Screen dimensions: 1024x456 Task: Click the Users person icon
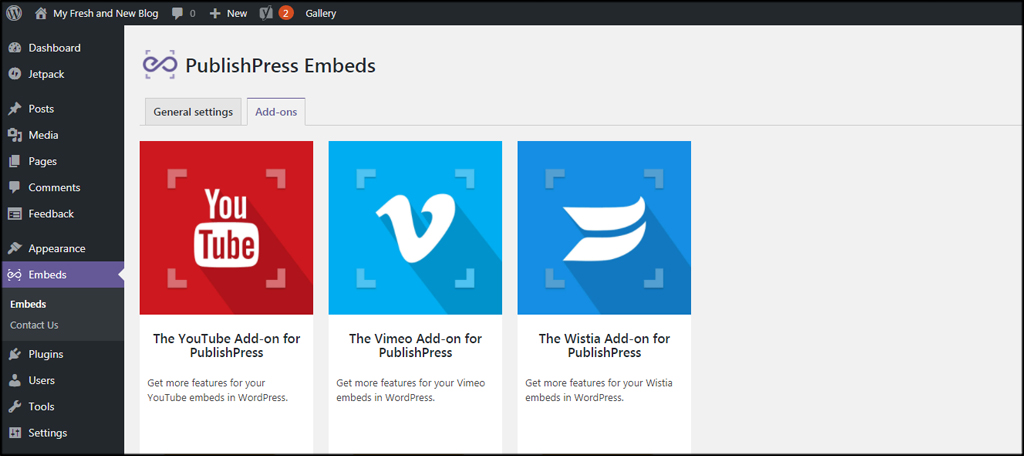15,380
